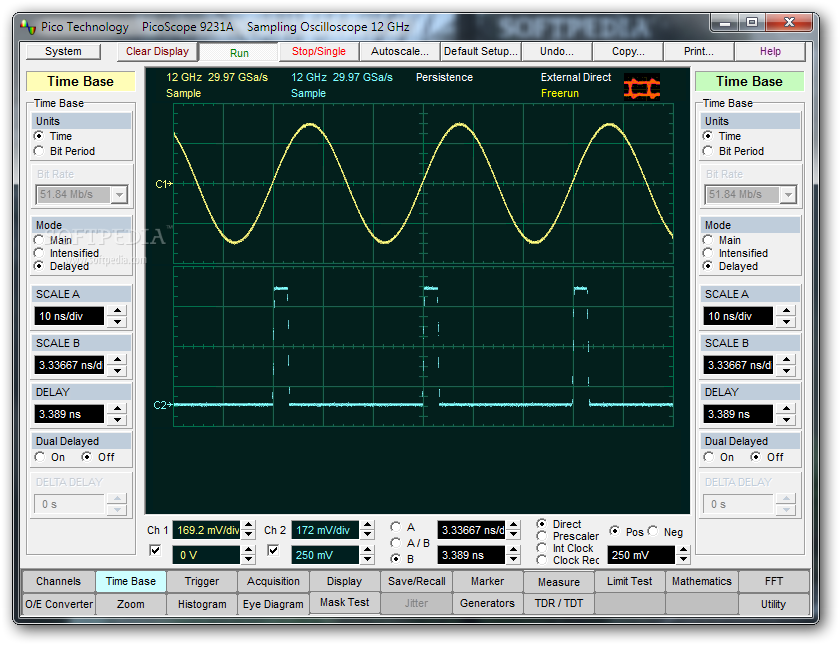Viewport: 840px width, 645px height.
Task: Open the TDR / TDT tab
Action: click(x=559, y=603)
